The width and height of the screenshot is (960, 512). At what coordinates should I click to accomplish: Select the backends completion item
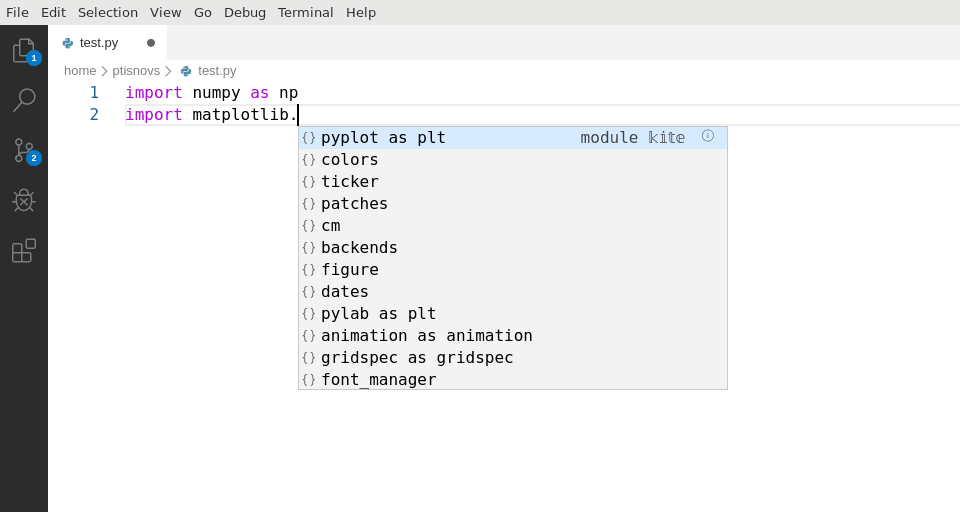point(513,248)
